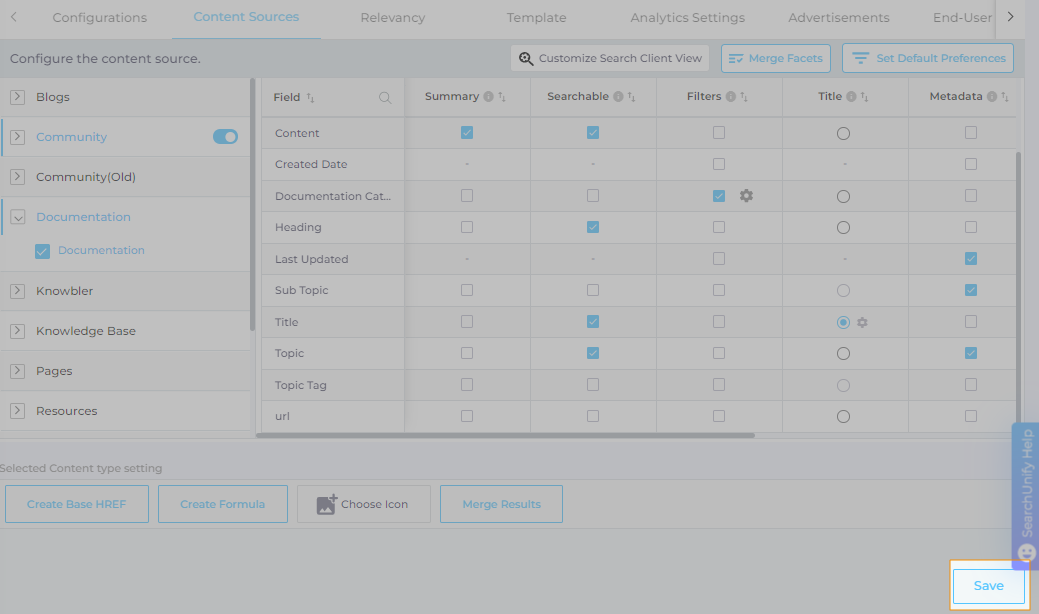Click the info icon next to Summary header
This screenshot has height=614, width=1039.
click(x=488, y=97)
